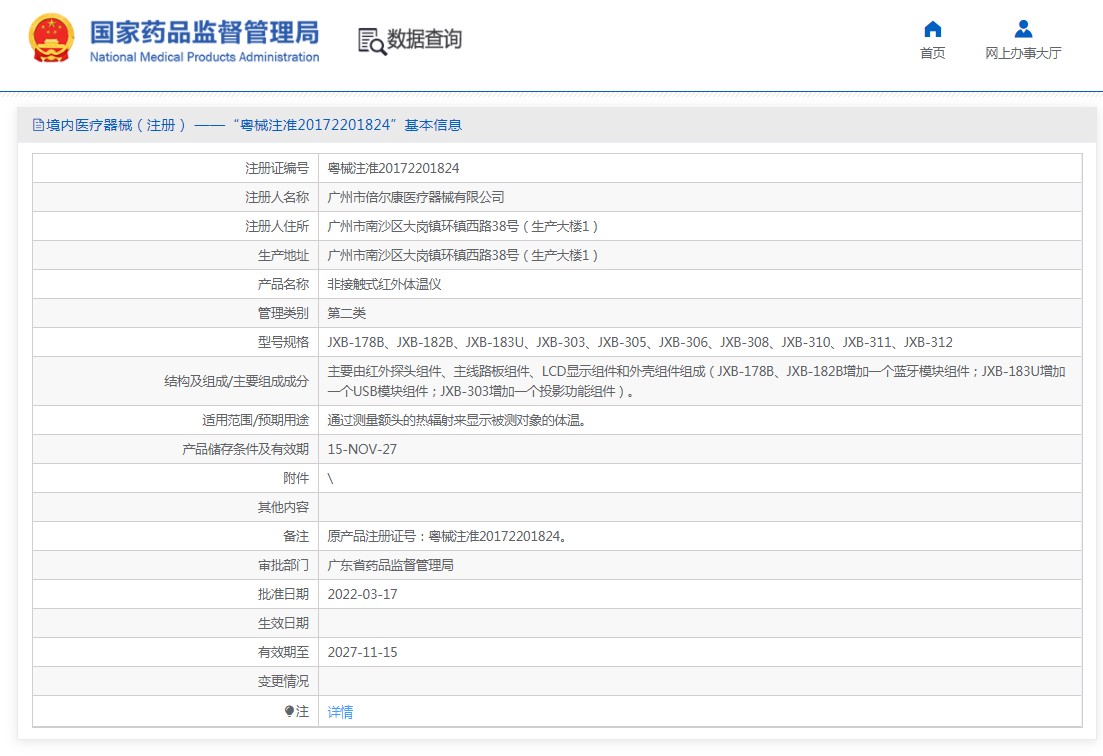Click the 国家药品监督管理局 site title

click(x=204, y=33)
